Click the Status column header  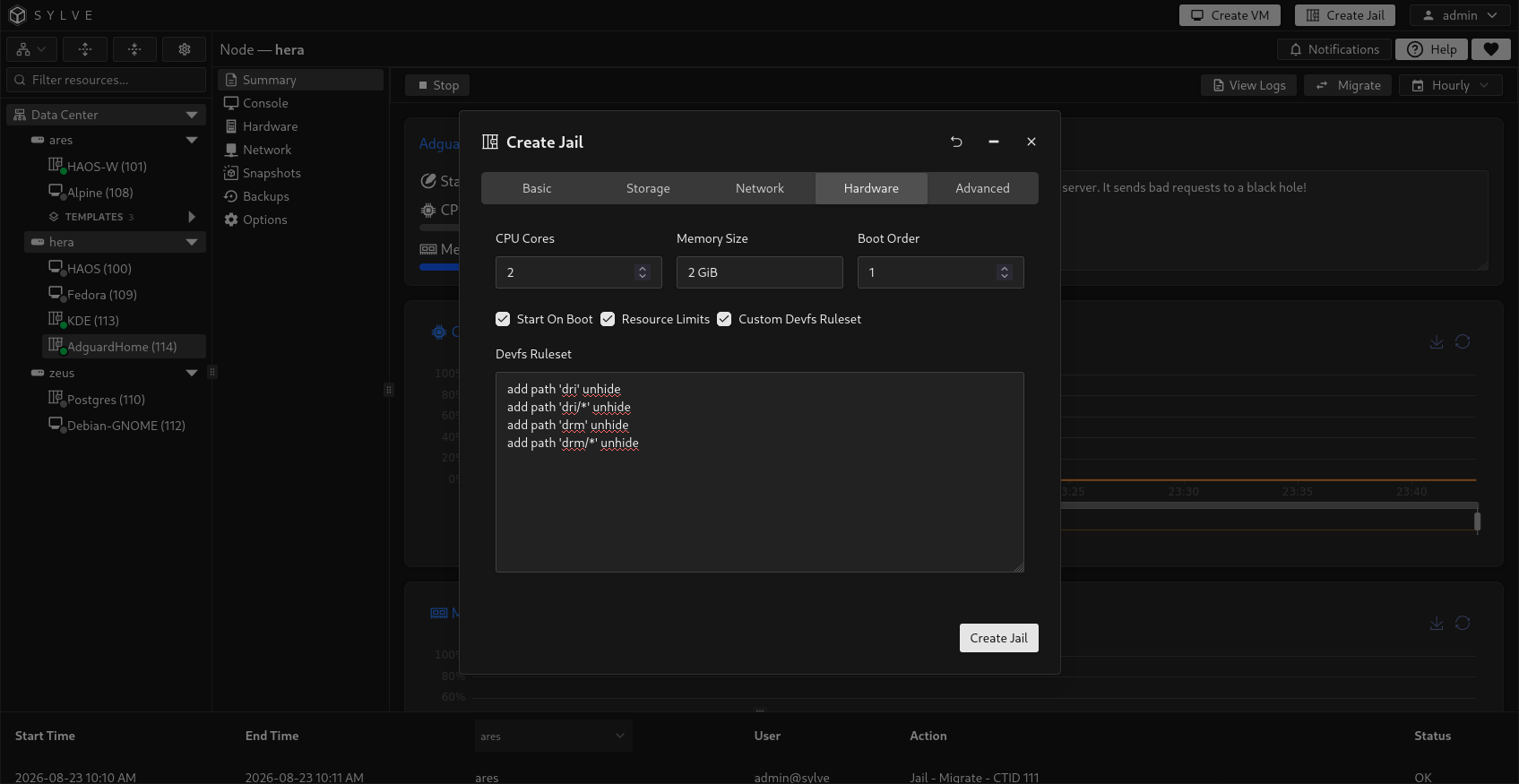coord(1432,736)
